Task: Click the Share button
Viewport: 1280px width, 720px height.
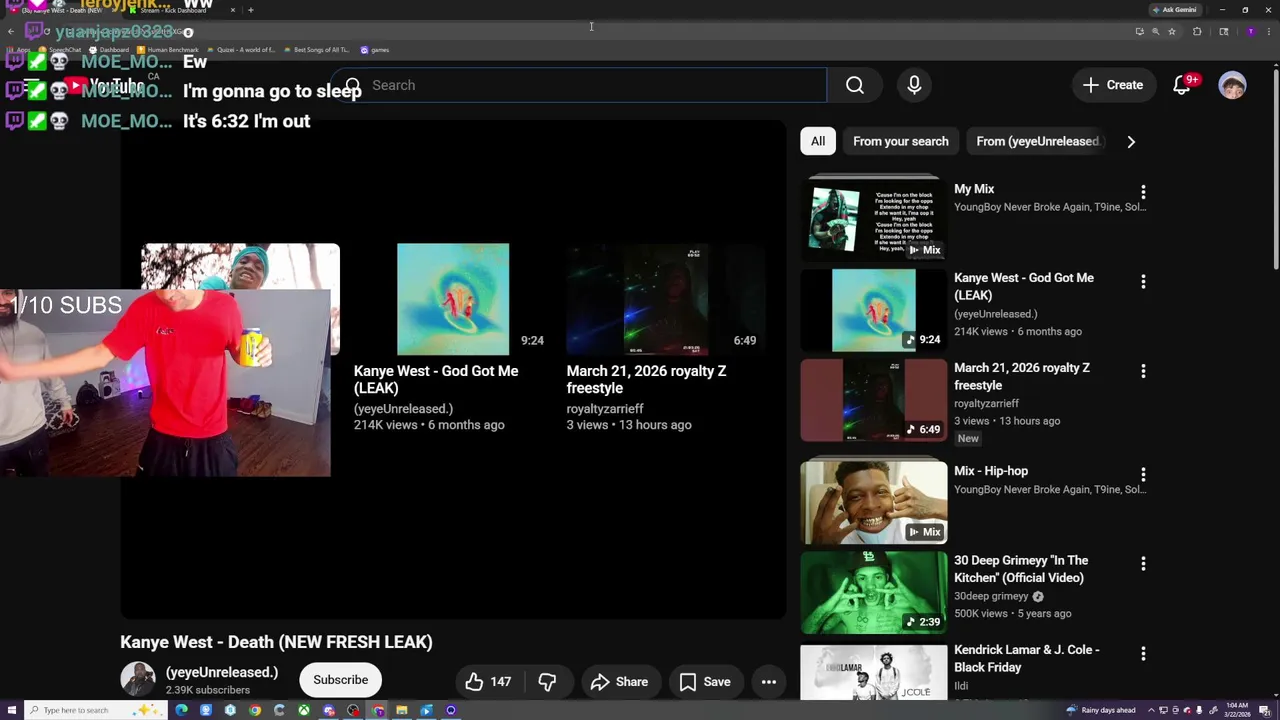Action: [x=620, y=682]
